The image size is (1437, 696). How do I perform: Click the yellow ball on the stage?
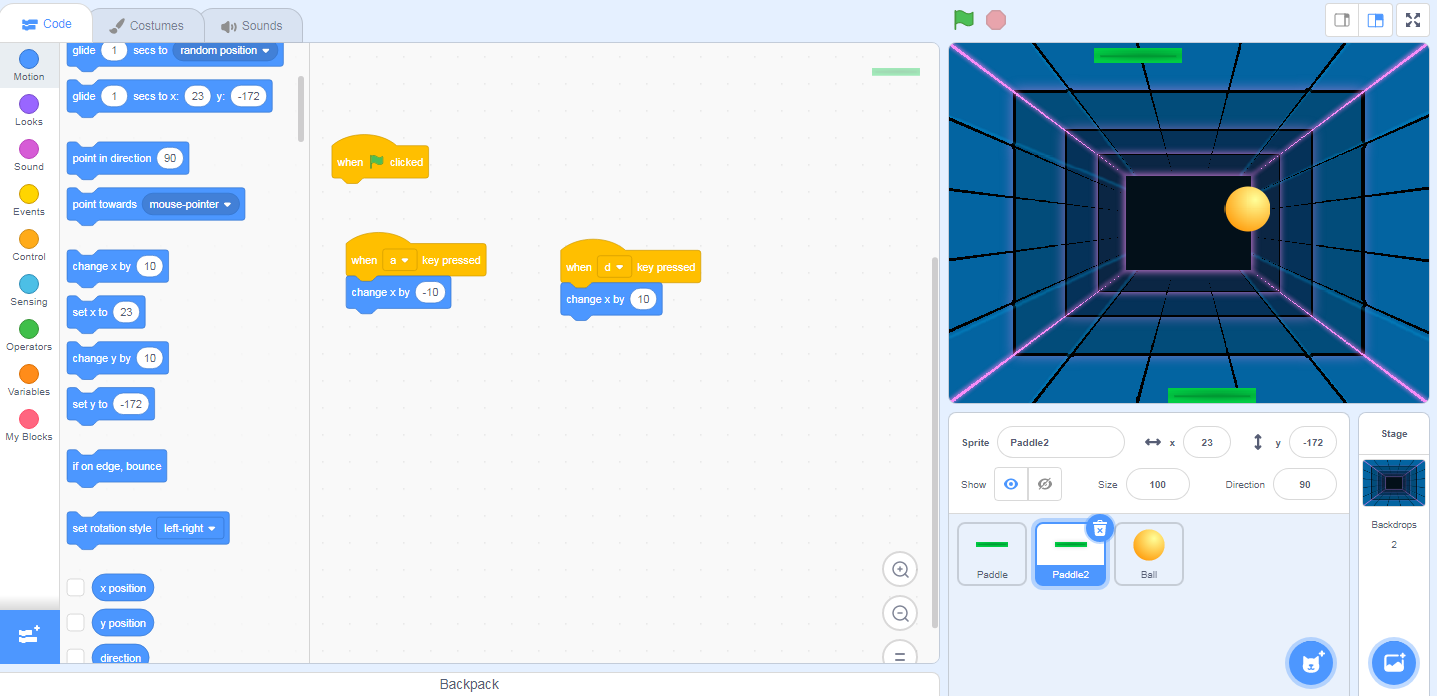pyautogui.click(x=1247, y=208)
